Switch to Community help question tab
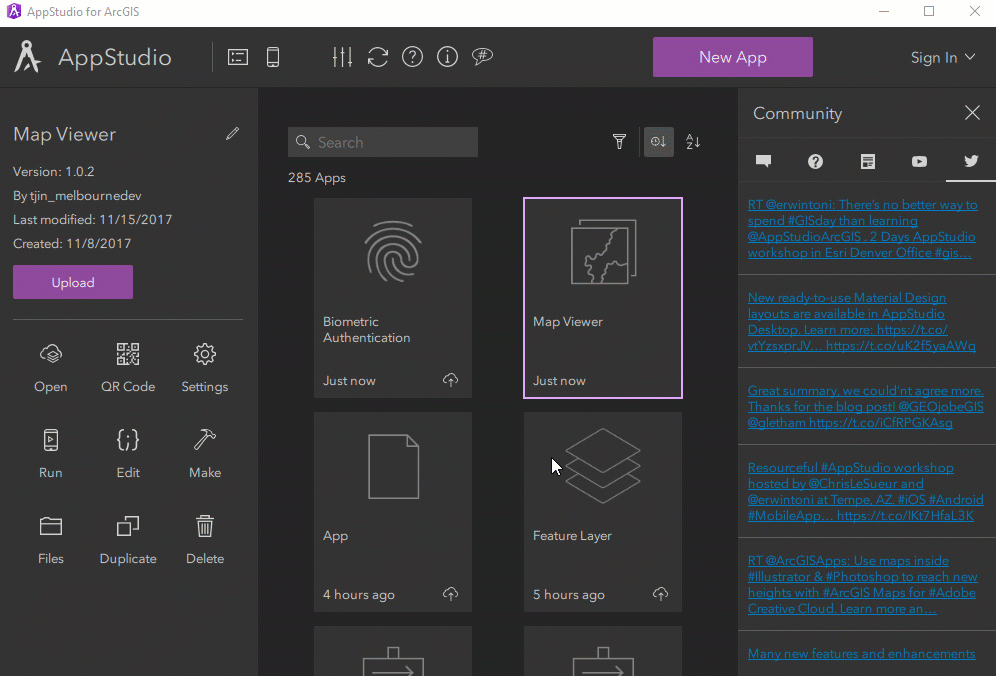Viewport: 996px width, 676px height. coord(816,161)
